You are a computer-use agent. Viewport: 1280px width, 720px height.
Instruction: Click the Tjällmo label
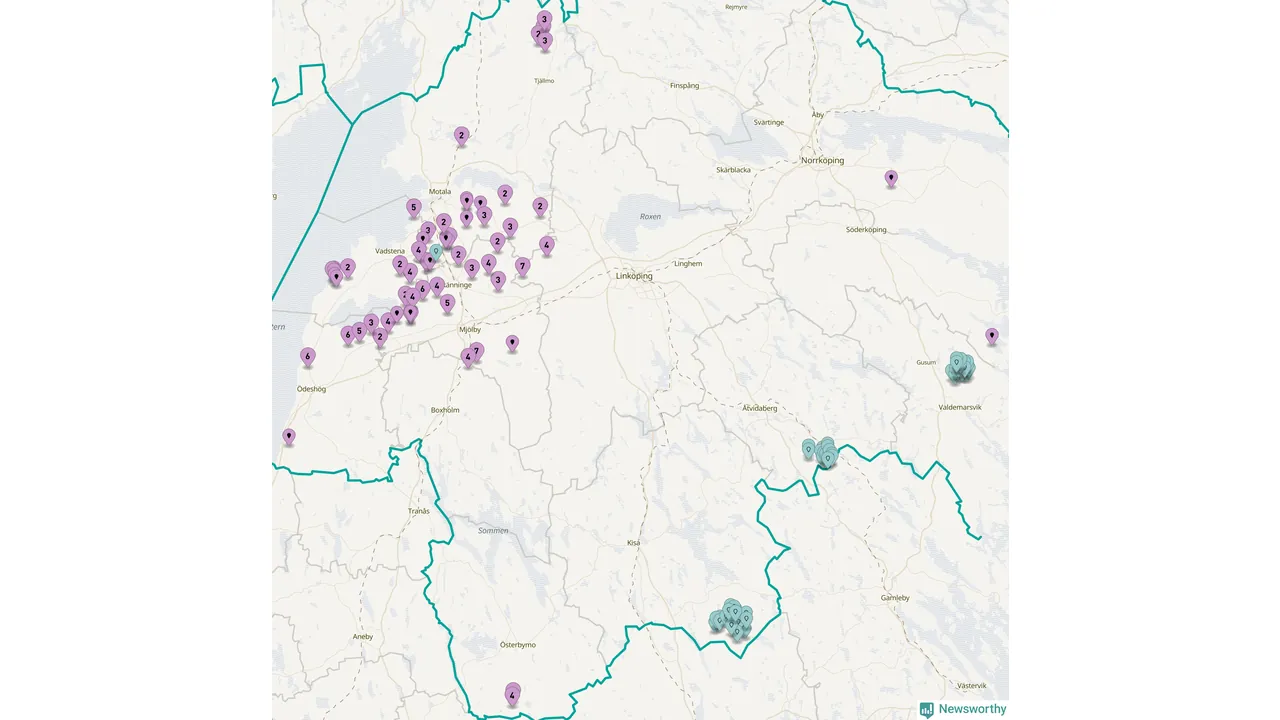[x=544, y=81]
